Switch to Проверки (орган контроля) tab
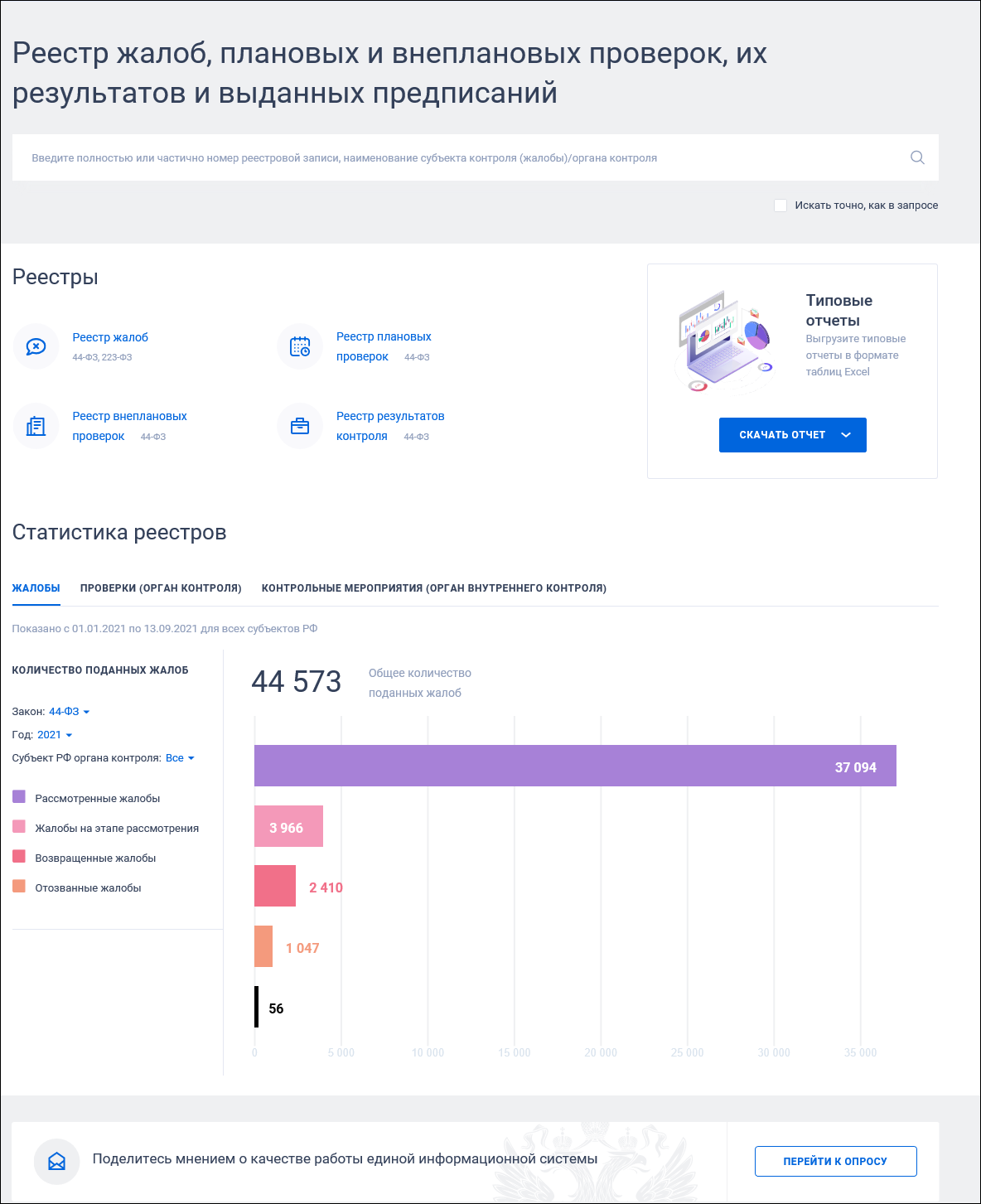The height and width of the screenshot is (1204, 981). [x=161, y=588]
